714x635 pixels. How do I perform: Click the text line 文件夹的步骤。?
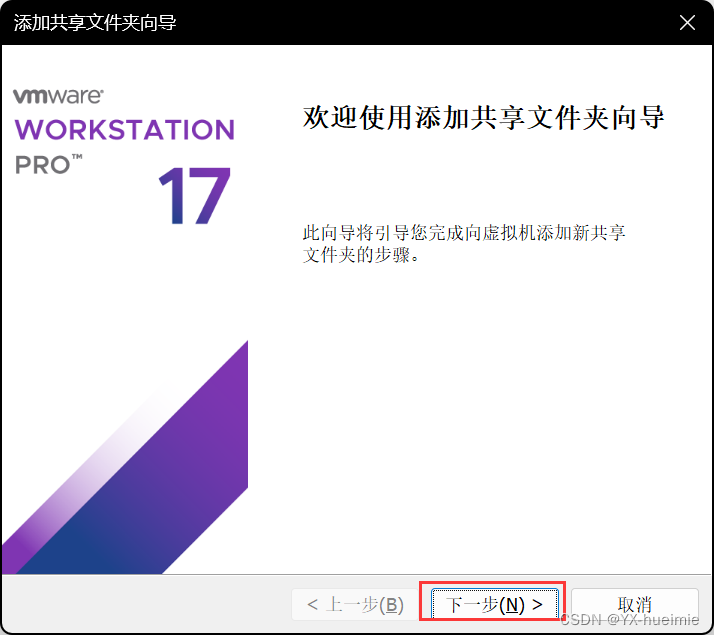[361, 255]
